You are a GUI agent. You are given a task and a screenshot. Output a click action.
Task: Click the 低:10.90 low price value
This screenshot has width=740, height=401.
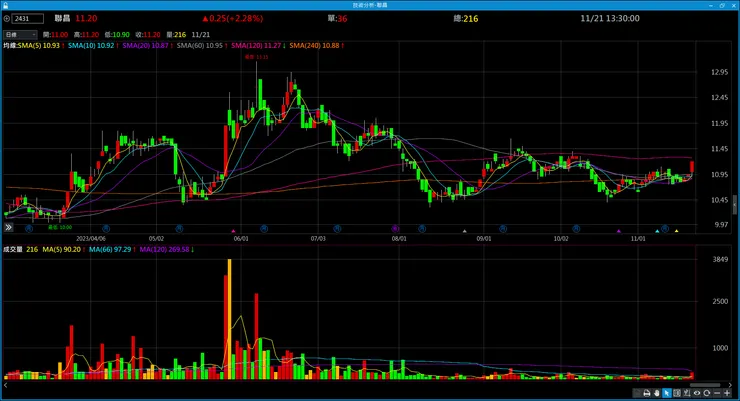(117, 34)
